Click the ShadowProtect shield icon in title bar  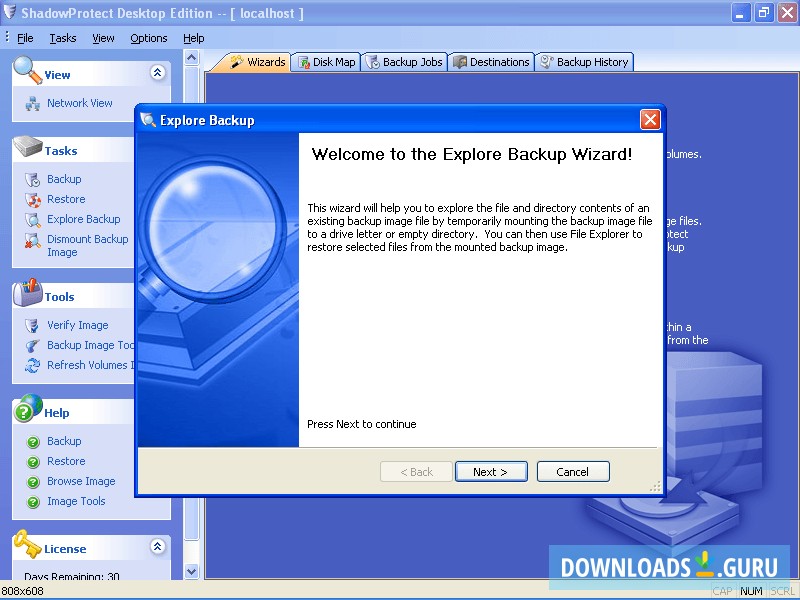click(9, 11)
